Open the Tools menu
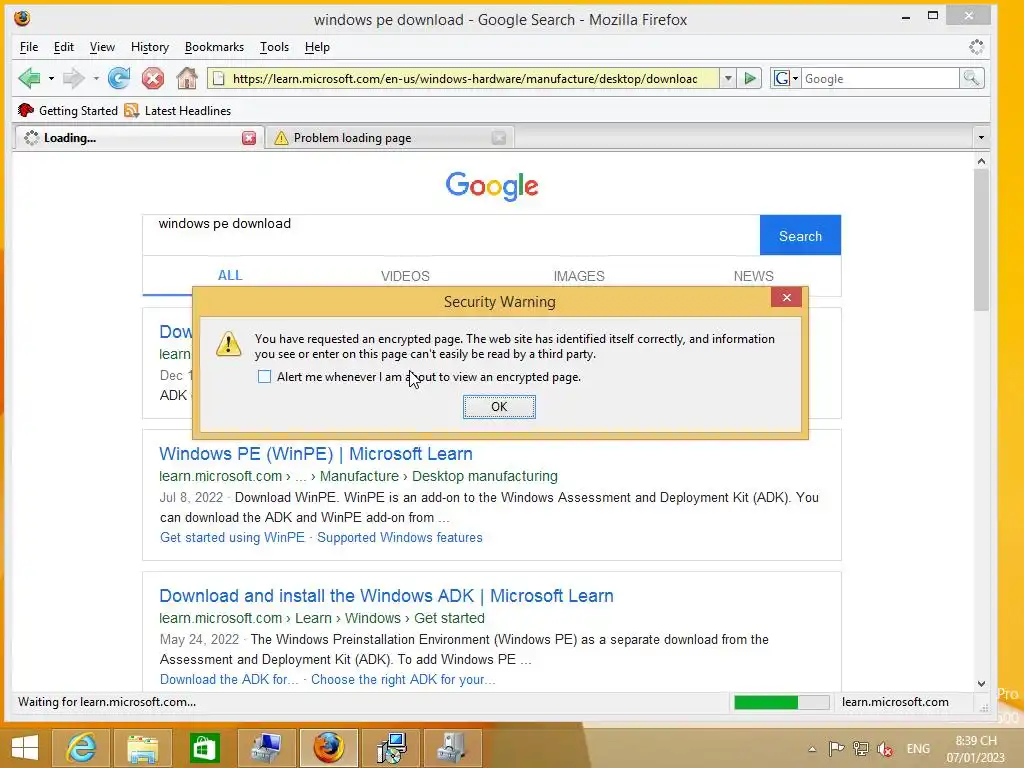The width and height of the screenshot is (1024, 768). 274,47
